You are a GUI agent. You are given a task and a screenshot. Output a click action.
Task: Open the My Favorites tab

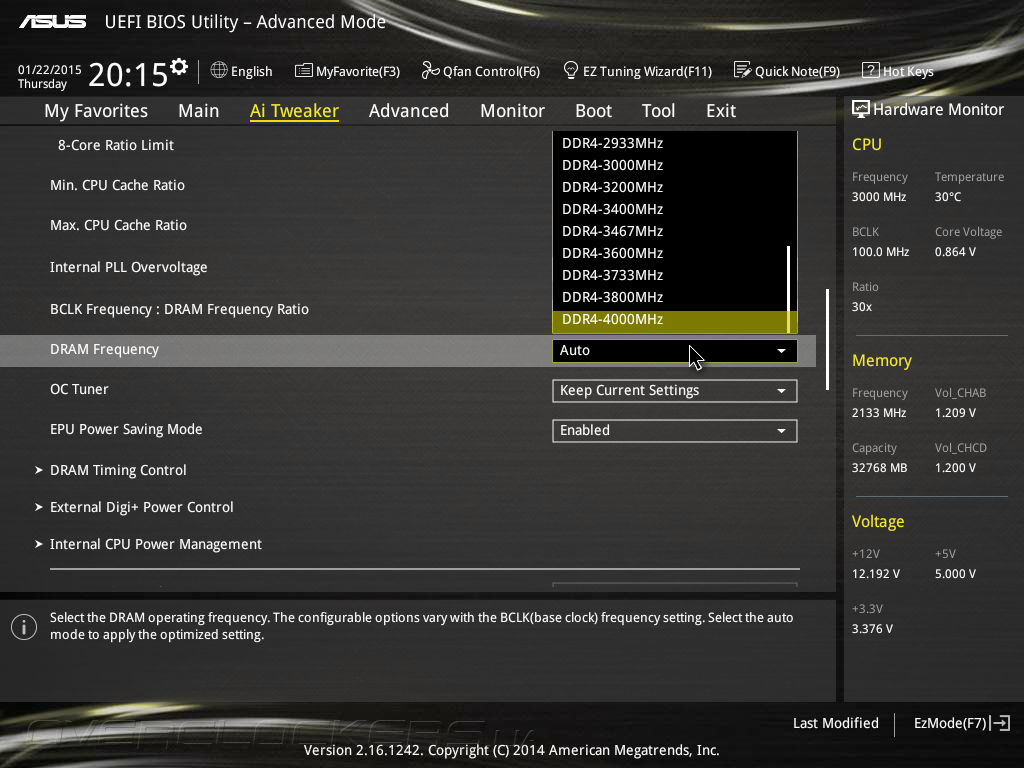tap(96, 111)
